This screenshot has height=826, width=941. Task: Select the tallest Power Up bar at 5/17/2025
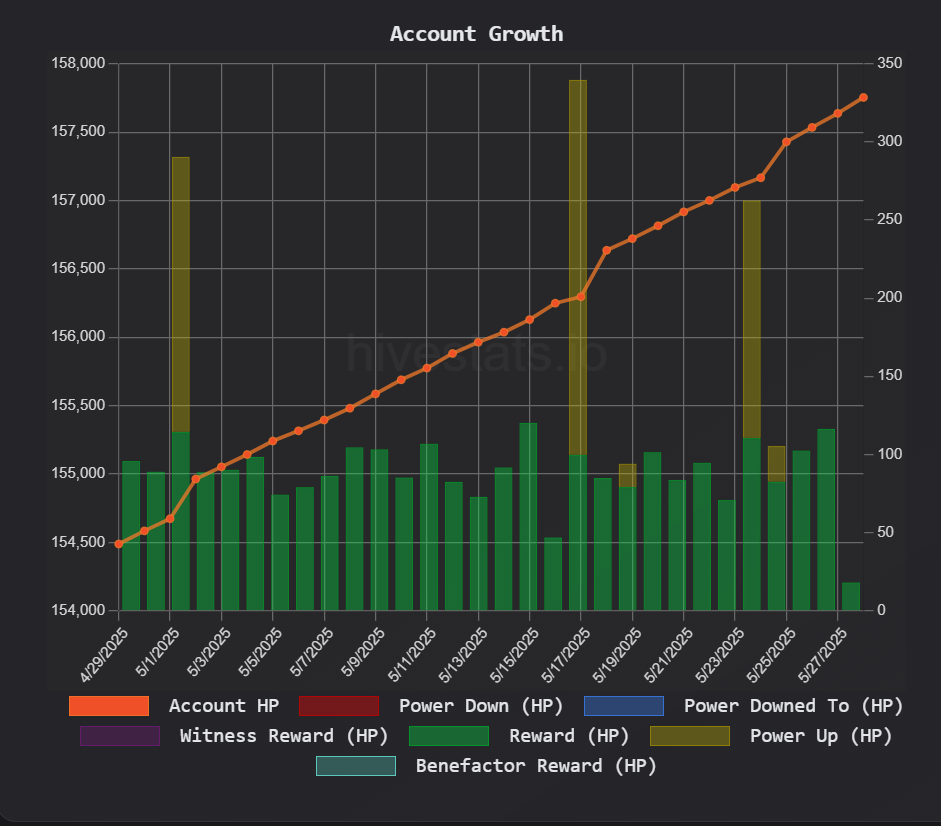click(578, 250)
